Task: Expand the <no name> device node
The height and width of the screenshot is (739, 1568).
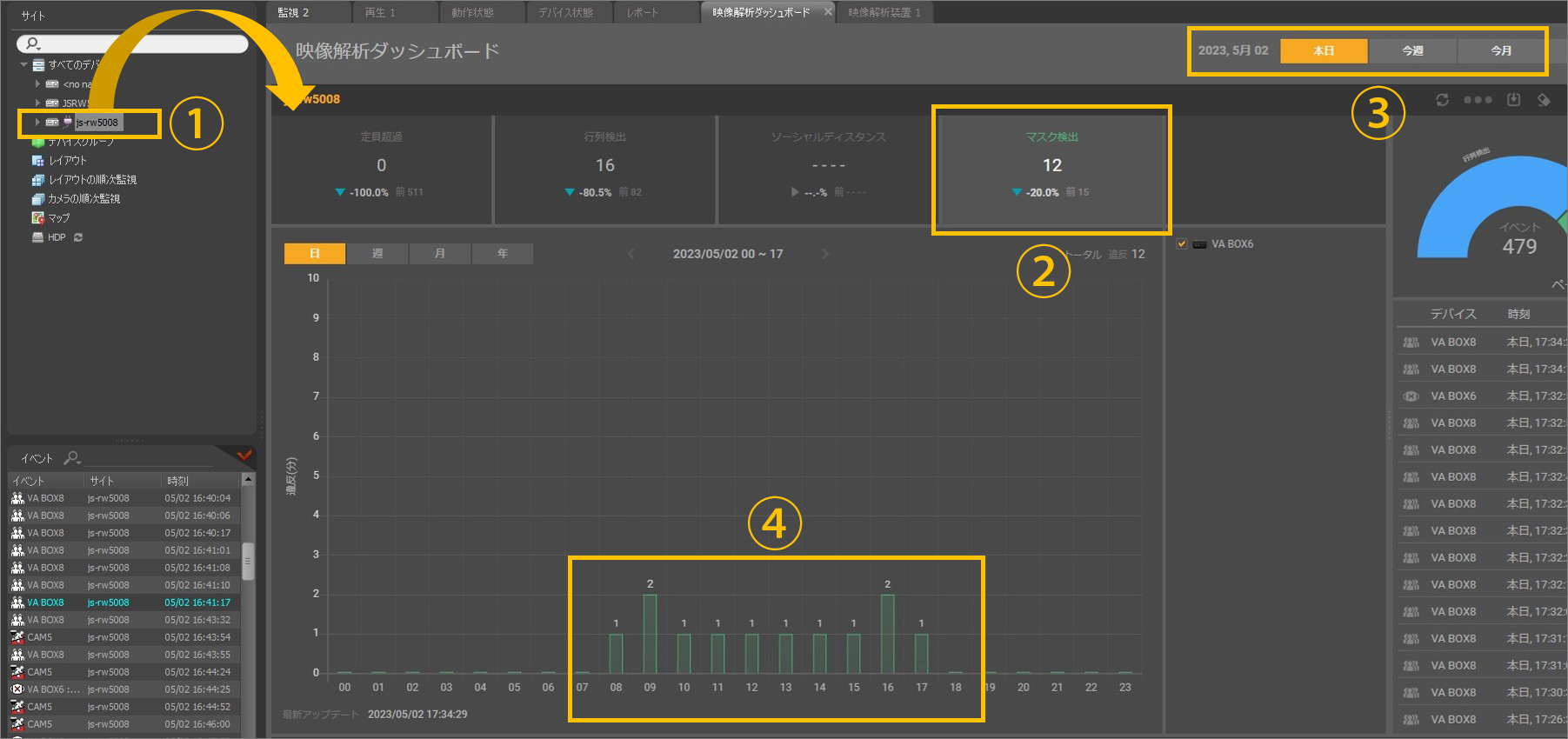Action: pyautogui.click(x=37, y=84)
